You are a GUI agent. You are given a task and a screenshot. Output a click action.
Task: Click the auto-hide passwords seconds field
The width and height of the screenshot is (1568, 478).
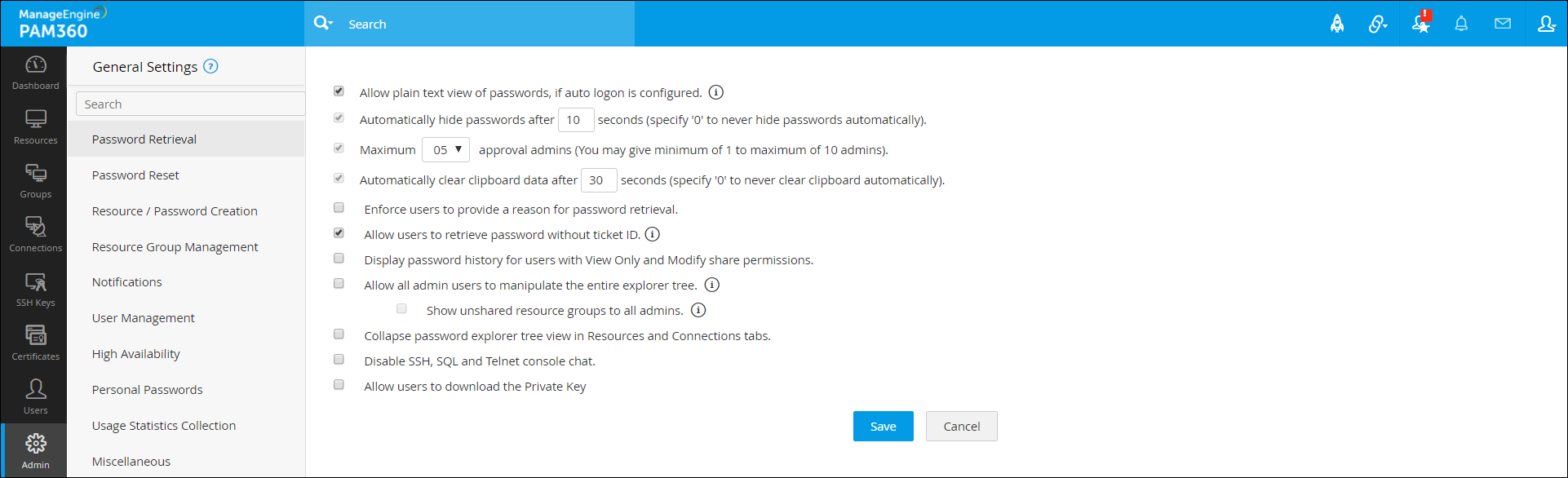click(x=575, y=120)
